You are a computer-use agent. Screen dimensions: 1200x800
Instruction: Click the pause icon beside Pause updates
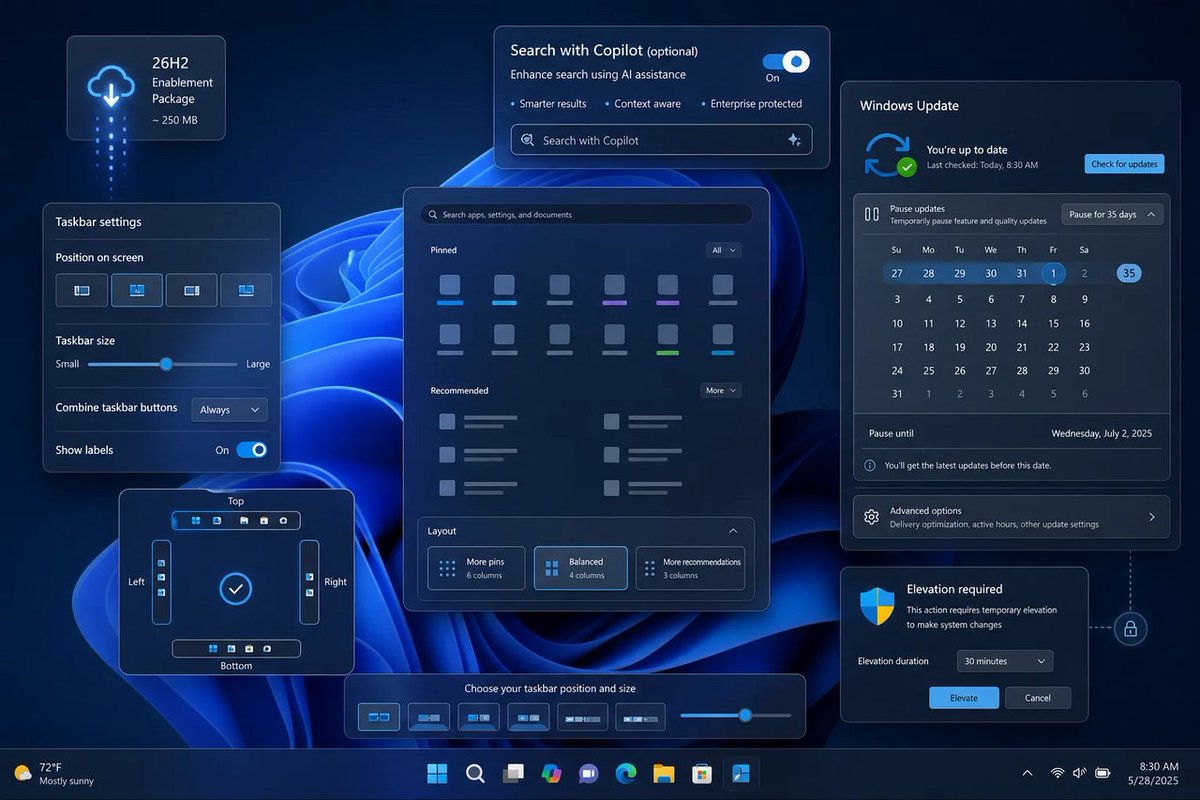[x=872, y=214]
